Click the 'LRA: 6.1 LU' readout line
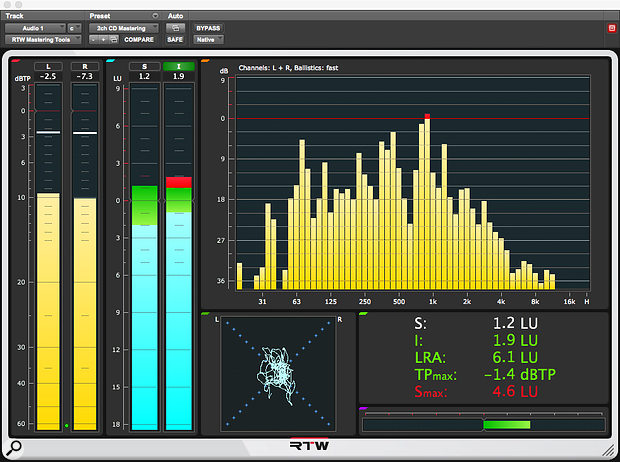Viewport: 620px width, 462px height. pyautogui.click(x=476, y=358)
